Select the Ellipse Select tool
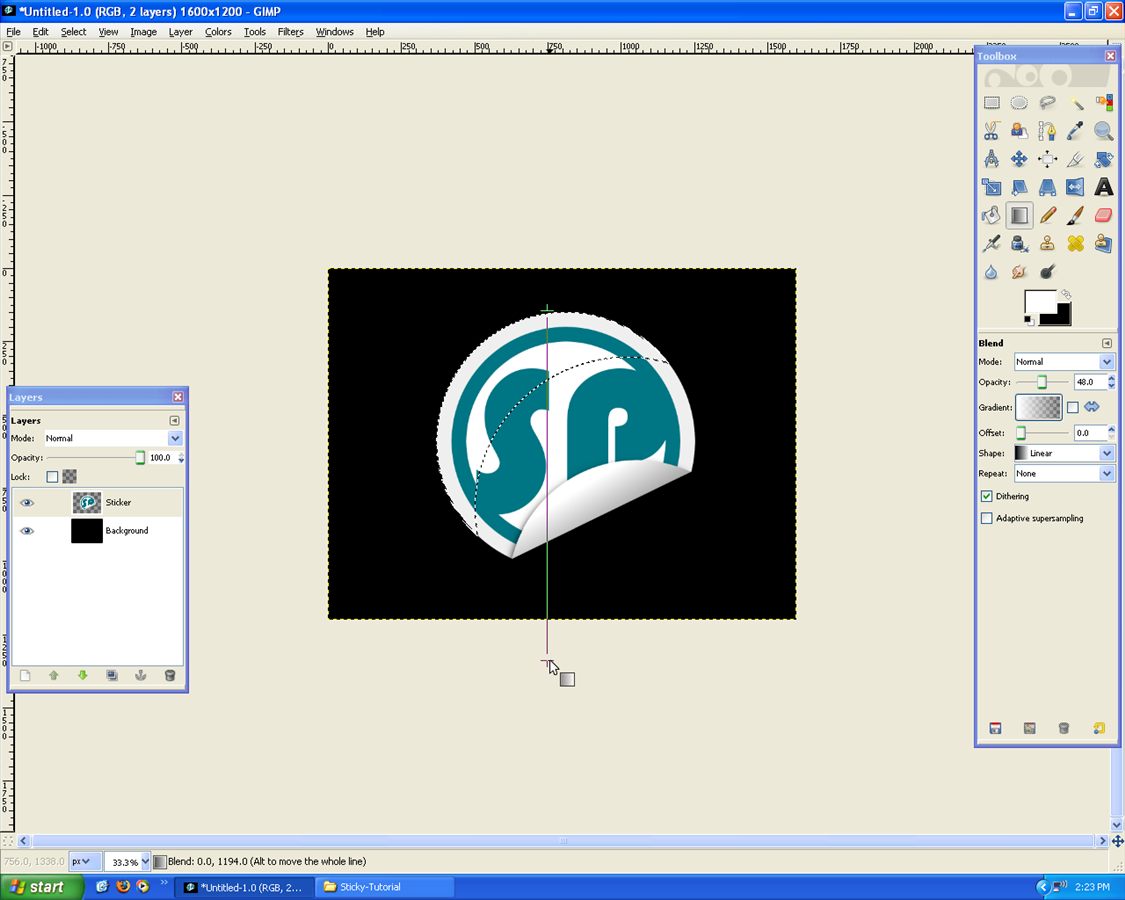1125x900 pixels. (x=1019, y=103)
